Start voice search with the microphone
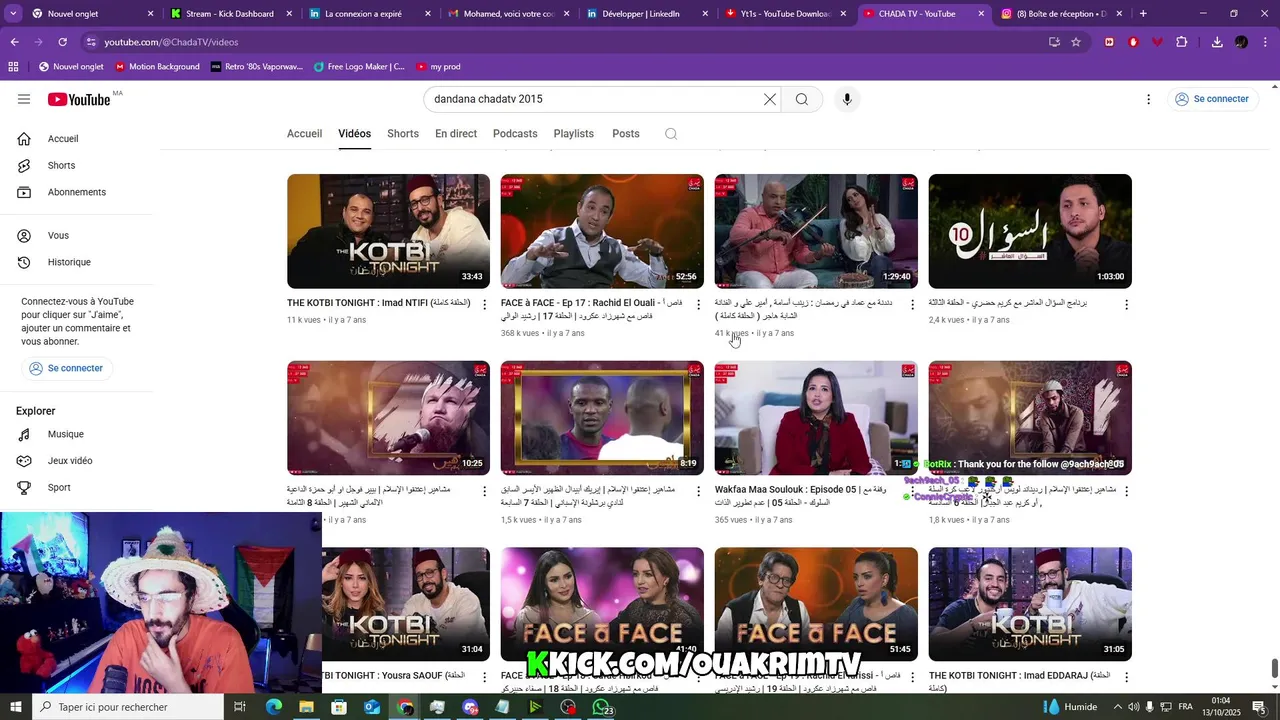The image size is (1280, 720). click(847, 99)
